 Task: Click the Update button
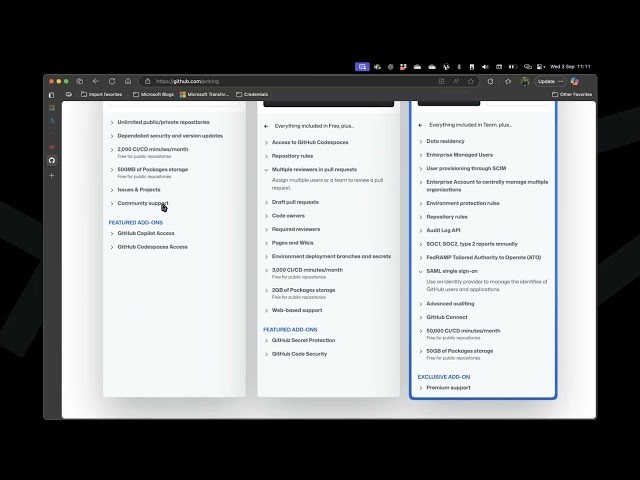click(x=550, y=81)
